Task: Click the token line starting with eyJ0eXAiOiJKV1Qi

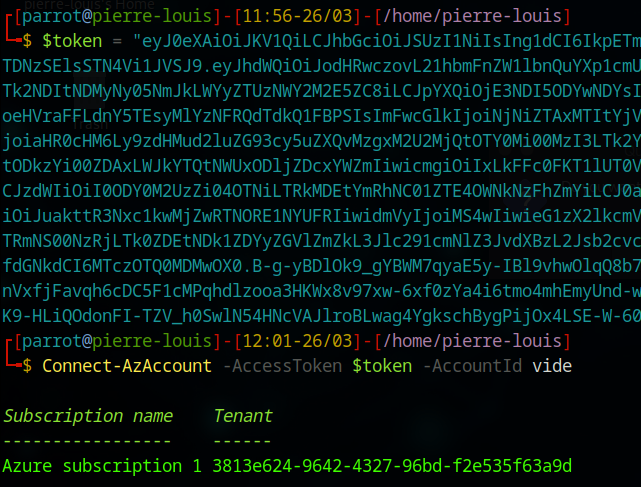Action: [x=387, y=41]
